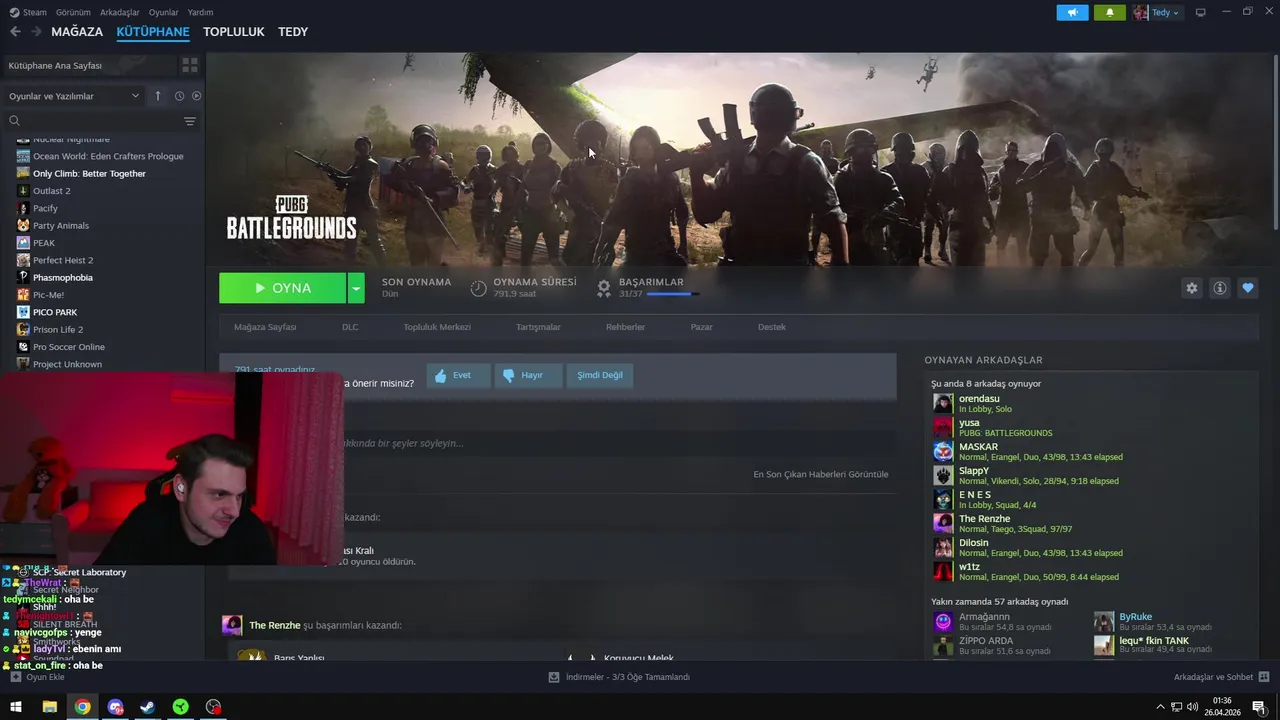Viewport: 1280px width, 720px height.
Task: Click the downloads icon in bottom bar
Action: point(554,677)
